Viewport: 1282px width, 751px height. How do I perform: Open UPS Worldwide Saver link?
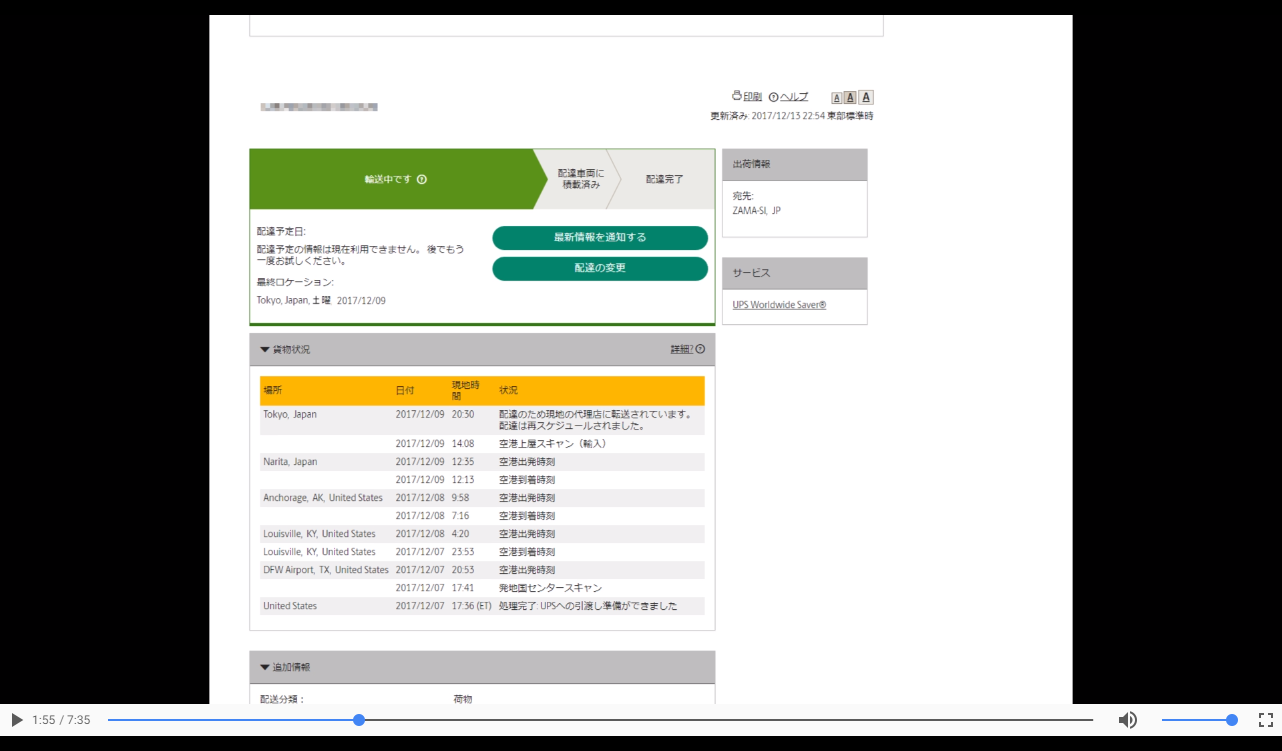tap(779, 305)
